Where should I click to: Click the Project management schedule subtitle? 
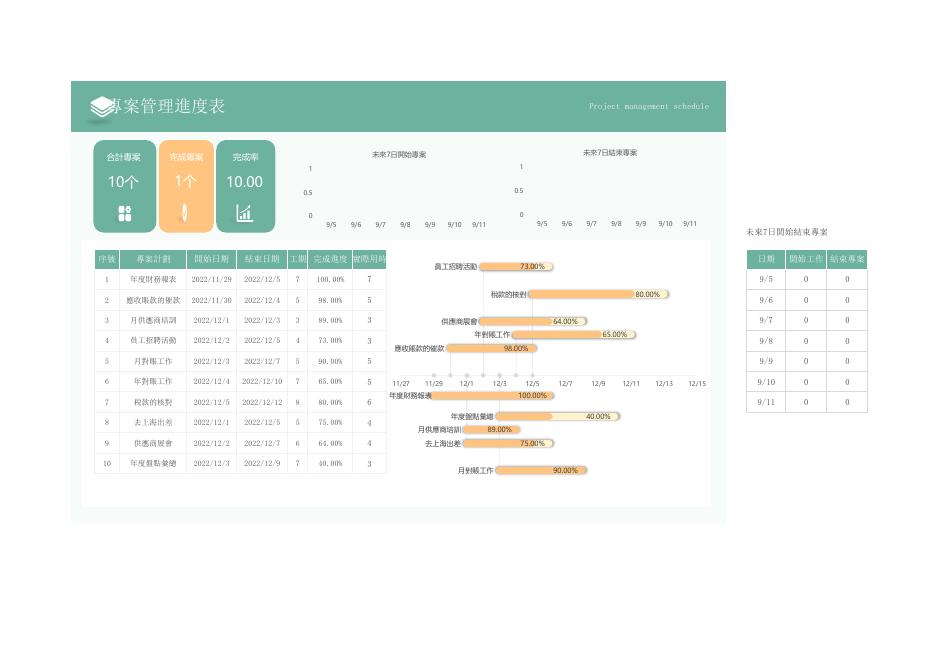649,106
